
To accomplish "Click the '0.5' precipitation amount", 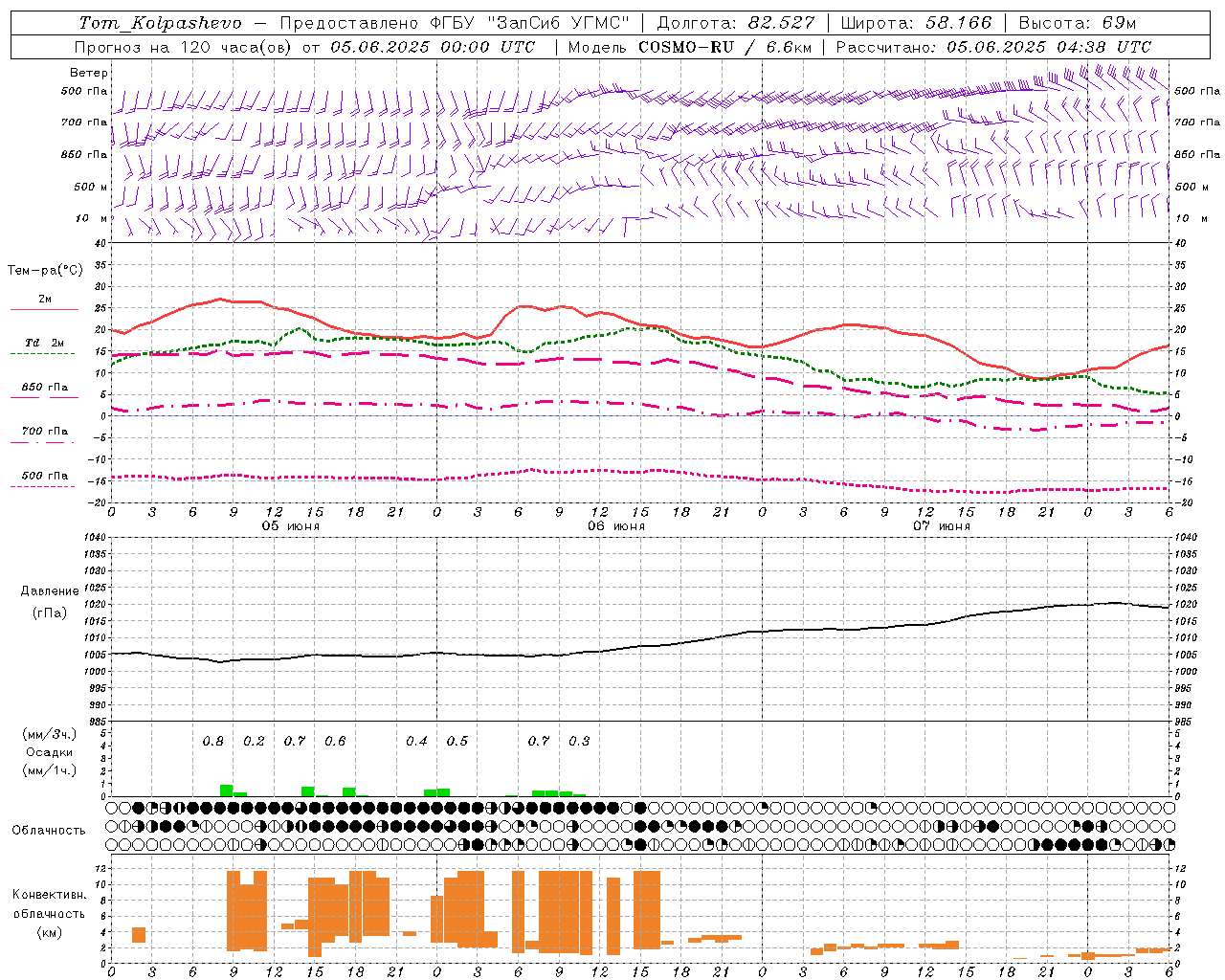I will [x=457, y=741].
